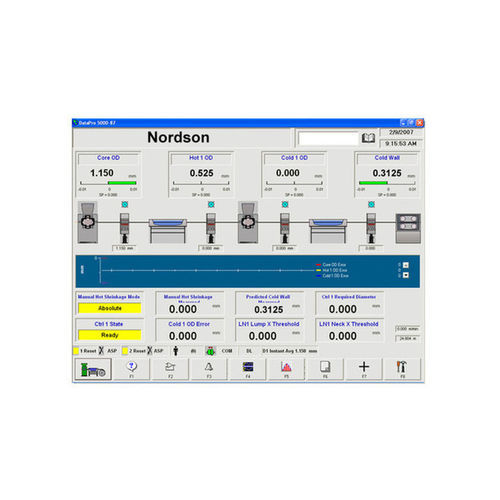Click the Hot 1 OD Error legend entry

click(332, 270)
